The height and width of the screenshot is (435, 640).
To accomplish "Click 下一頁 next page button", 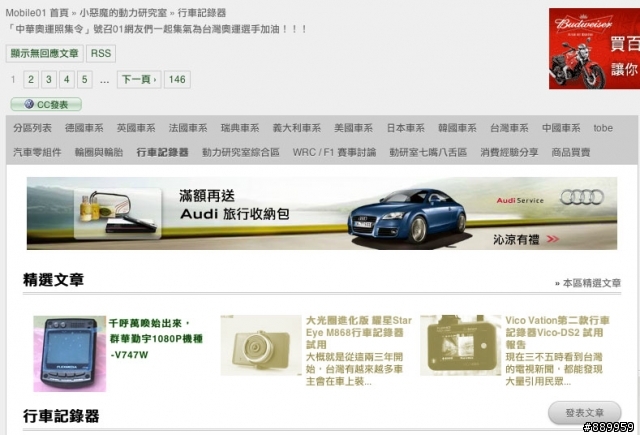I will point(139,80).
